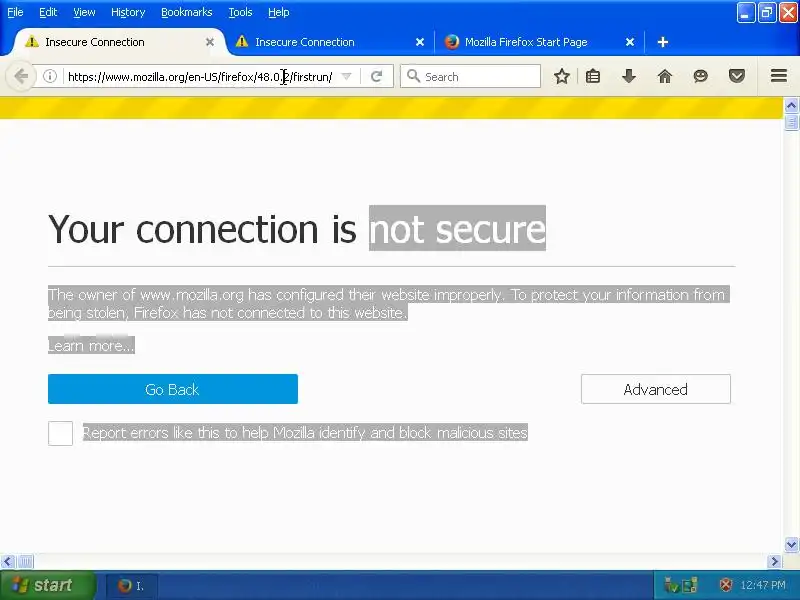The height and width of the screenshot is (600, 800).
Task: Bookmark this page with the star icon
Action: pos(562,77)
